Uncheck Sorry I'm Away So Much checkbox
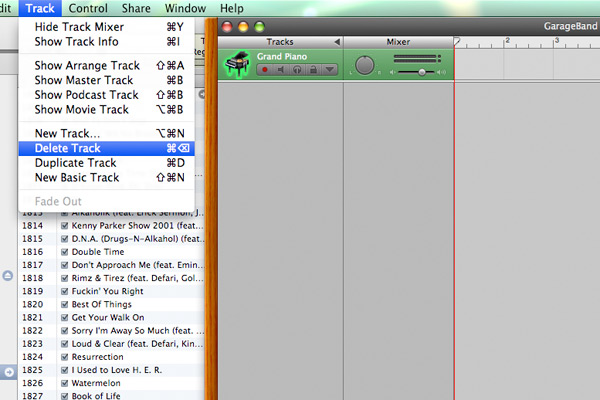600x400 pixels. (x=64, y=330)
